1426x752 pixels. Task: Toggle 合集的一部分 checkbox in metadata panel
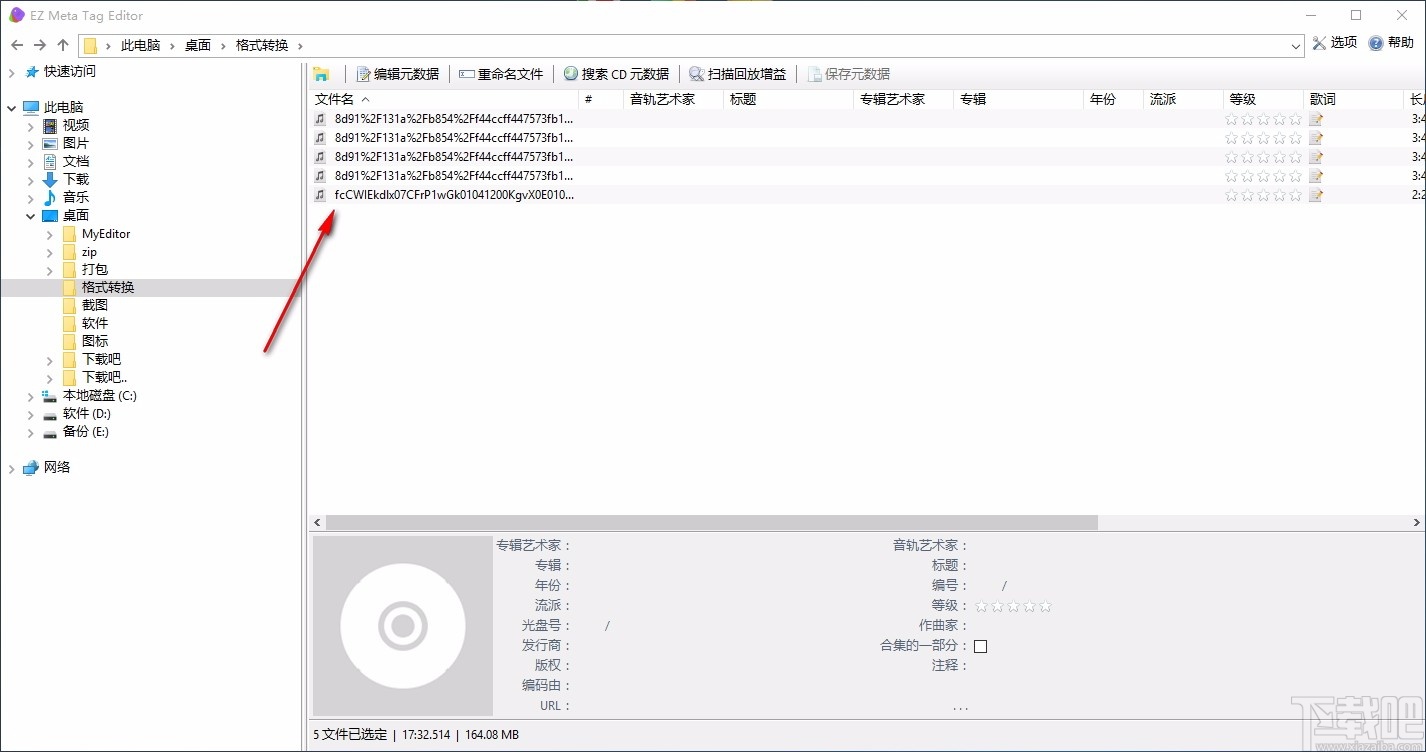click(980, 646)
